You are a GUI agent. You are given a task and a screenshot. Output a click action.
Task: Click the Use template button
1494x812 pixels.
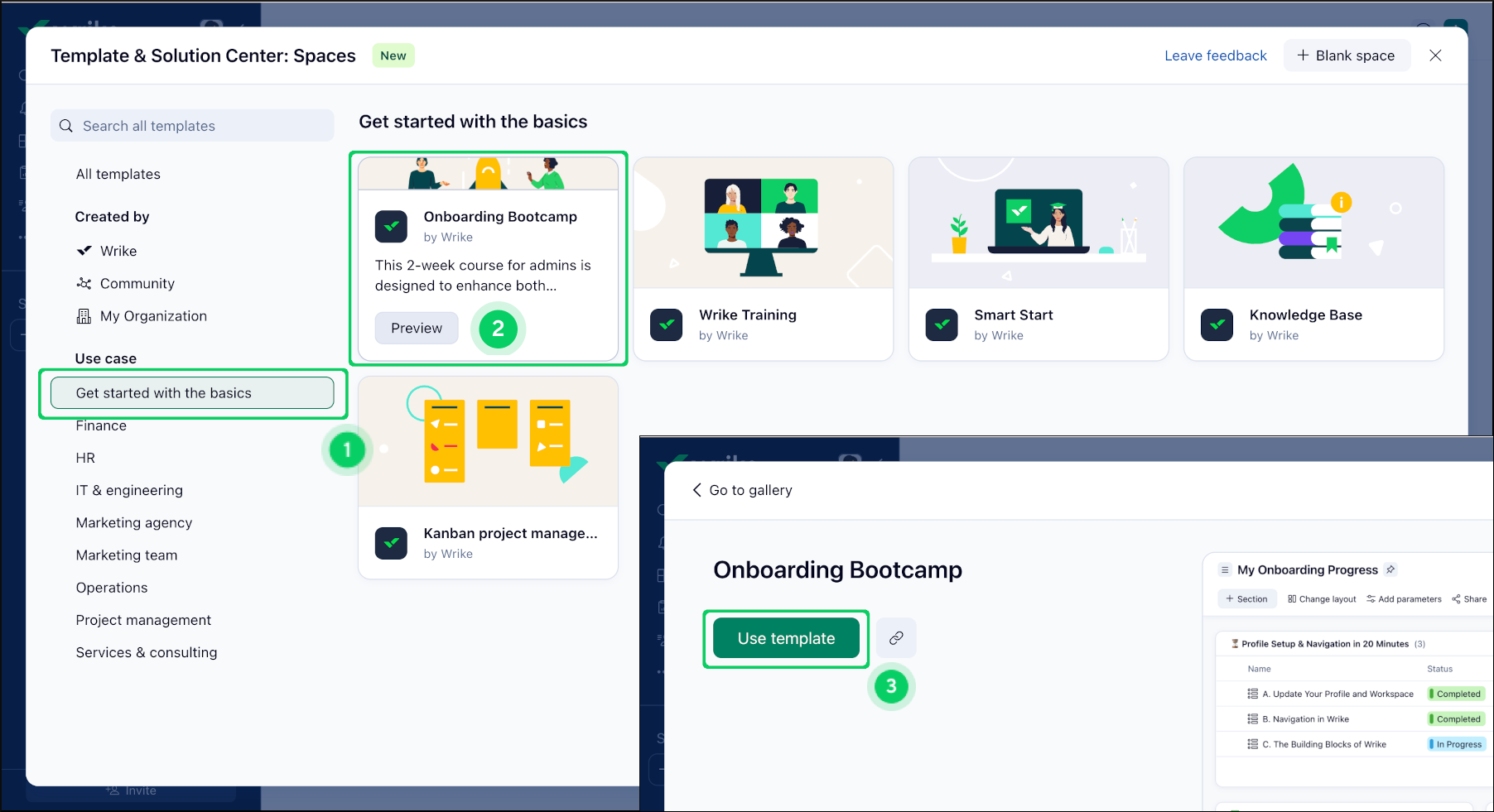point(786,638)
